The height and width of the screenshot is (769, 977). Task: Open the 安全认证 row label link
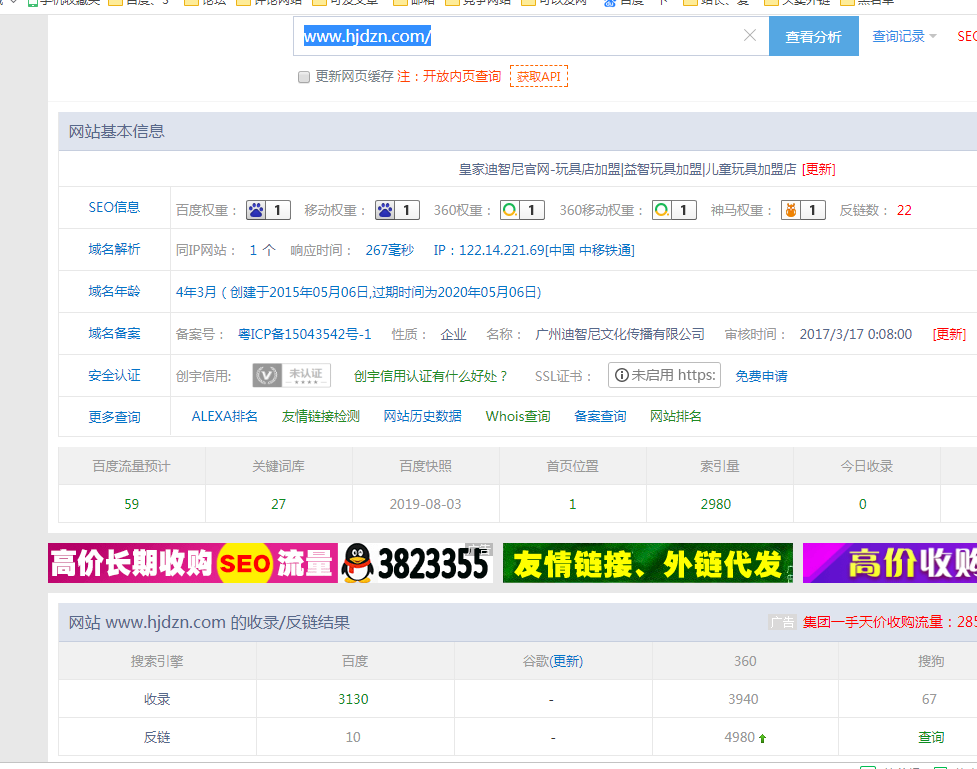pos(114,375)
